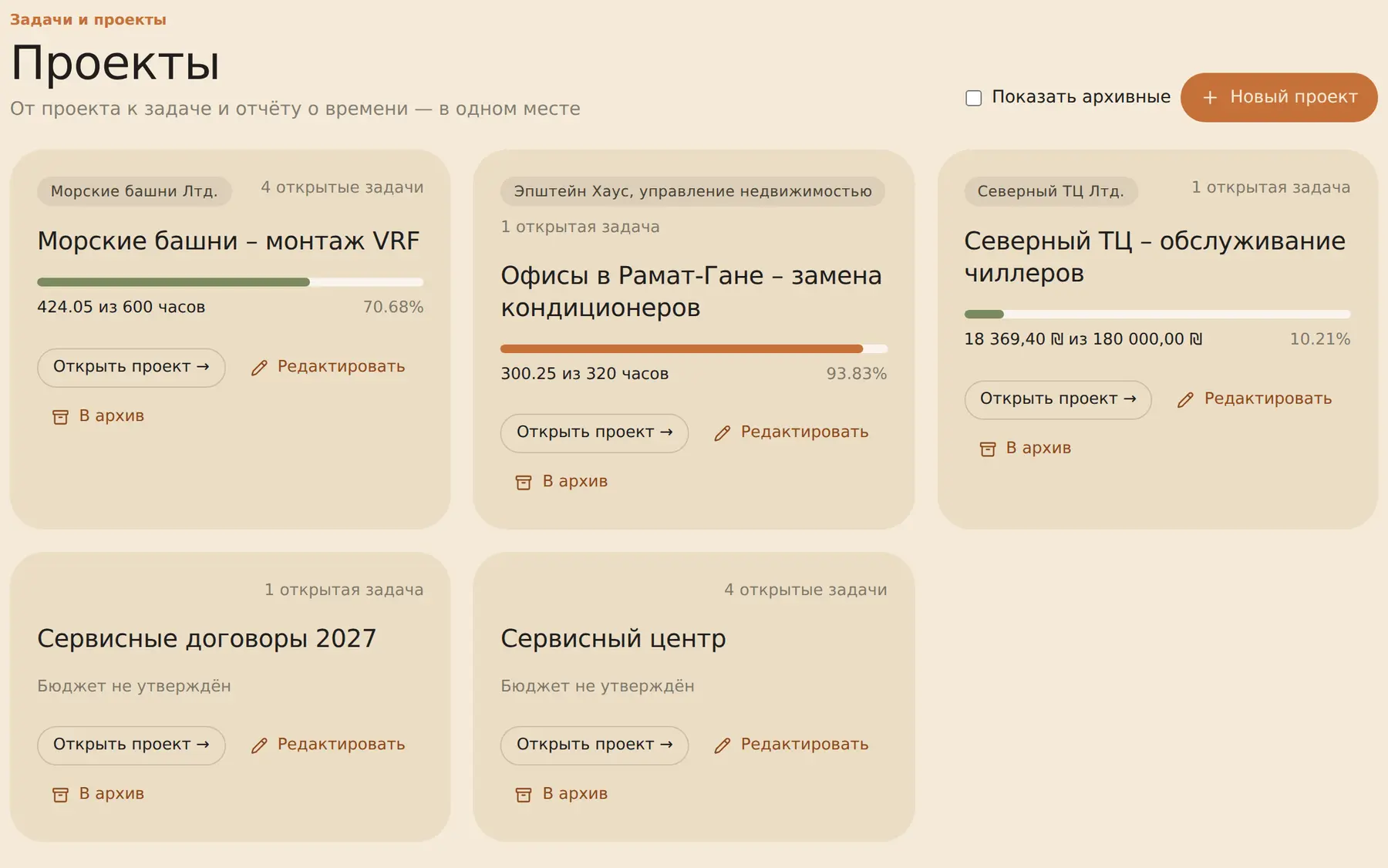Click pencil icon on Сервисный центр card
This screenshot has width=1388, height=868.
(x=723, y=745)
